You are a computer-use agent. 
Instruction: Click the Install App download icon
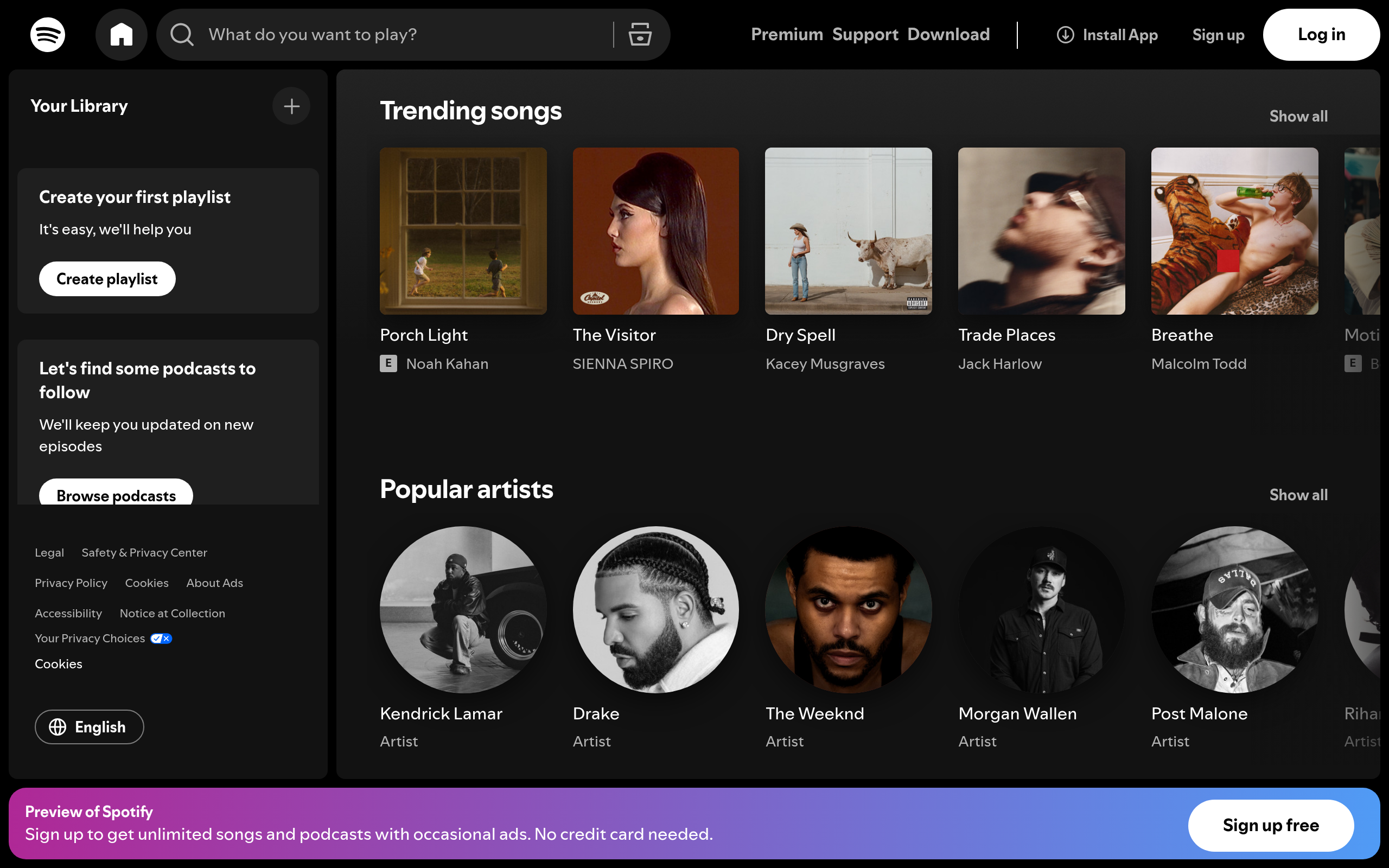1065,34
